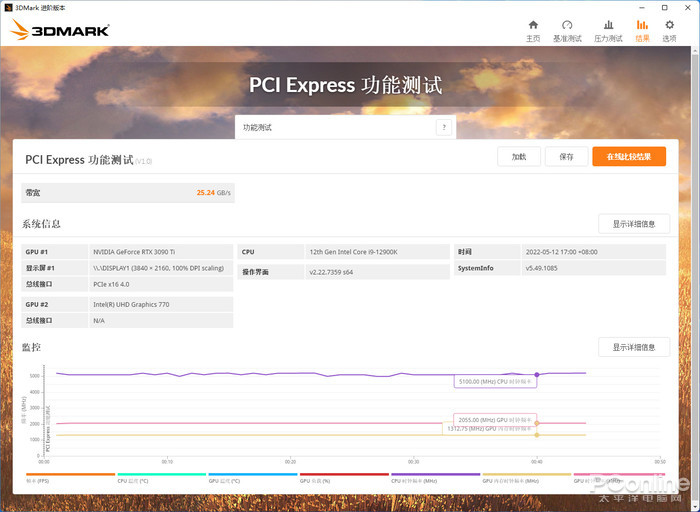Click the 加载 load button

519,157
